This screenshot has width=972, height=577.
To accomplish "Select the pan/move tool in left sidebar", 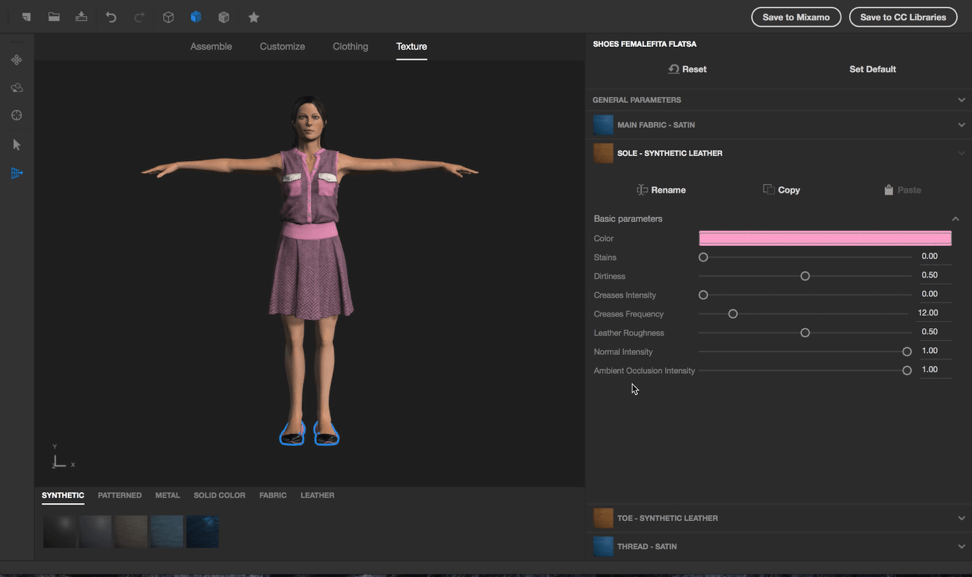I will [17, 60].
